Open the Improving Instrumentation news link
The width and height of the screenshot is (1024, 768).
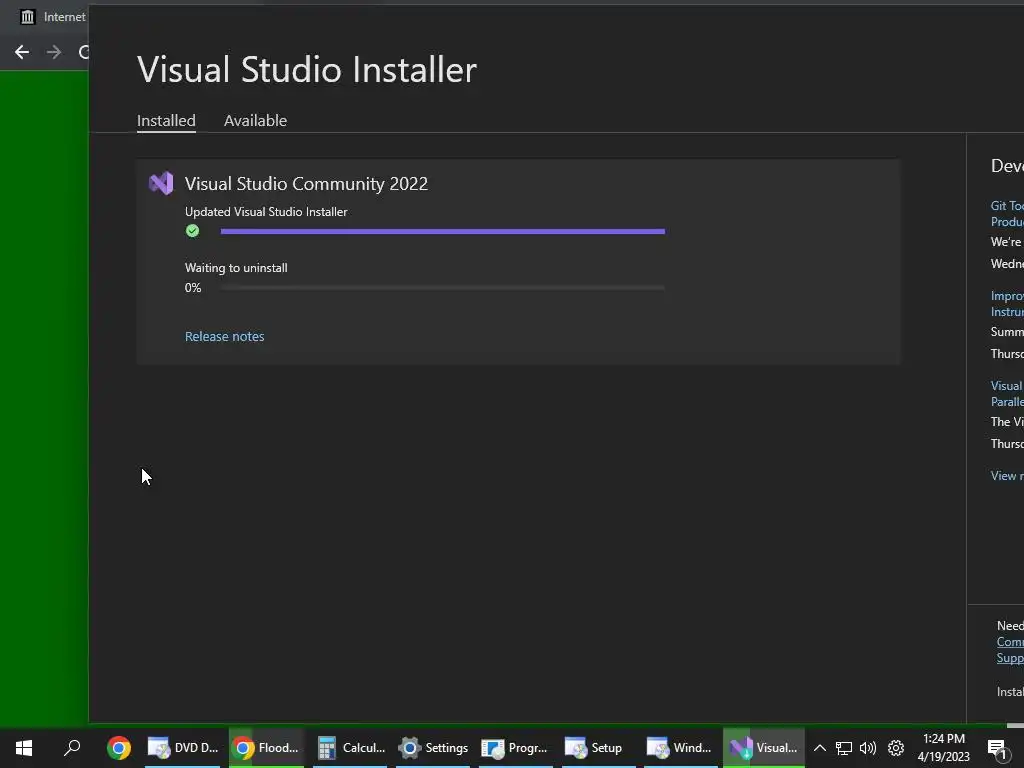(1007, 304)
